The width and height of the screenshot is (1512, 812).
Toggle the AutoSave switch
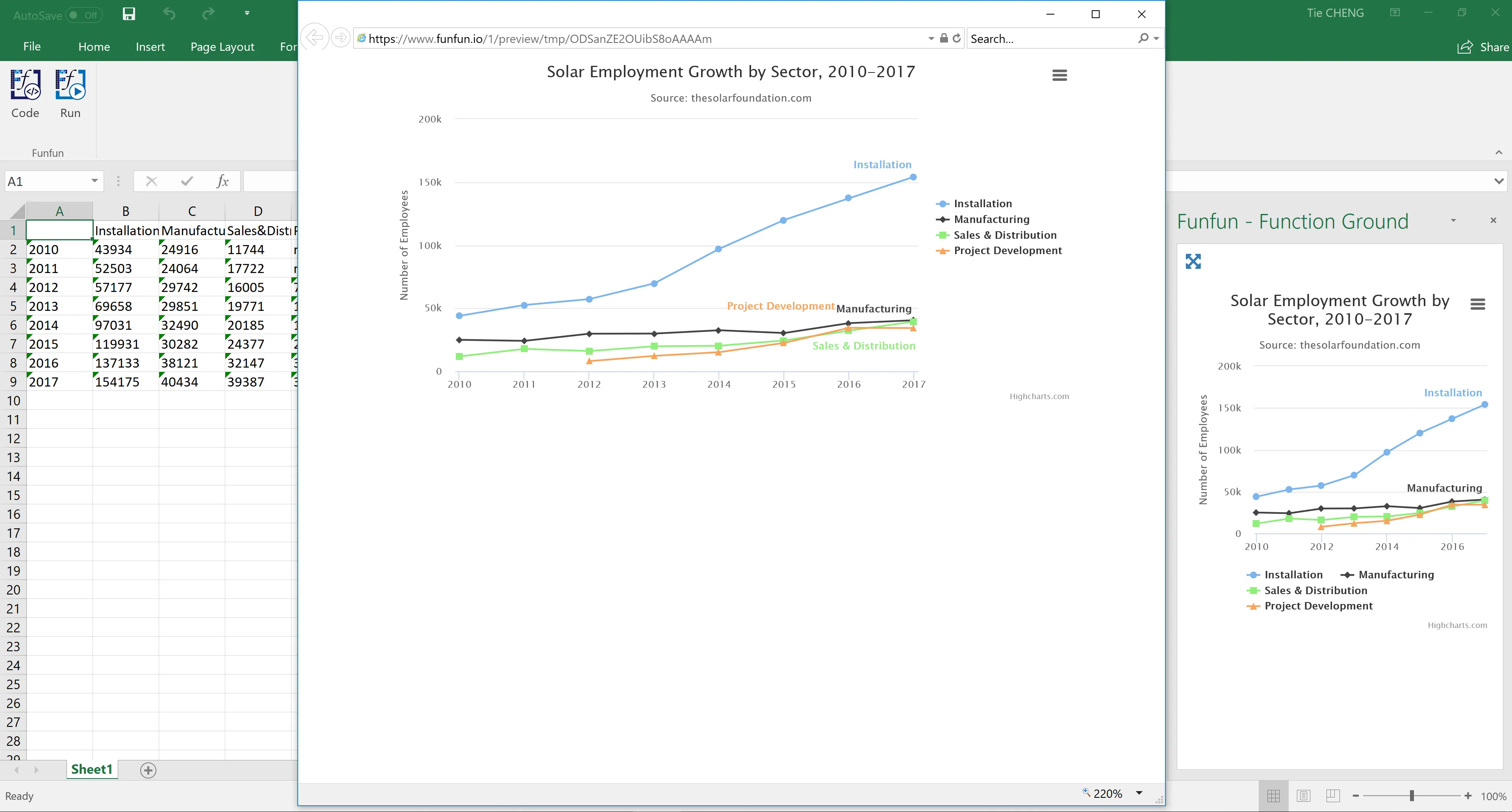(84, 15)
